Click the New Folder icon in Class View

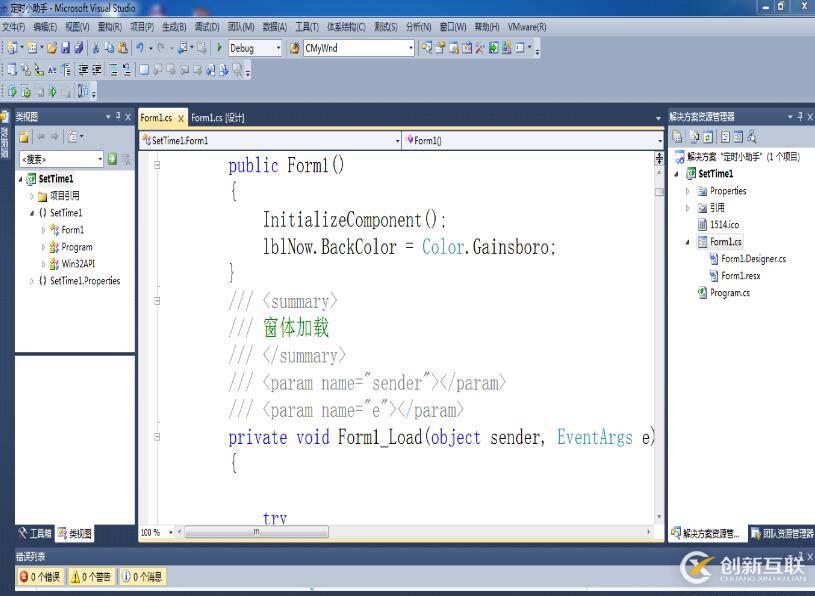24,137
